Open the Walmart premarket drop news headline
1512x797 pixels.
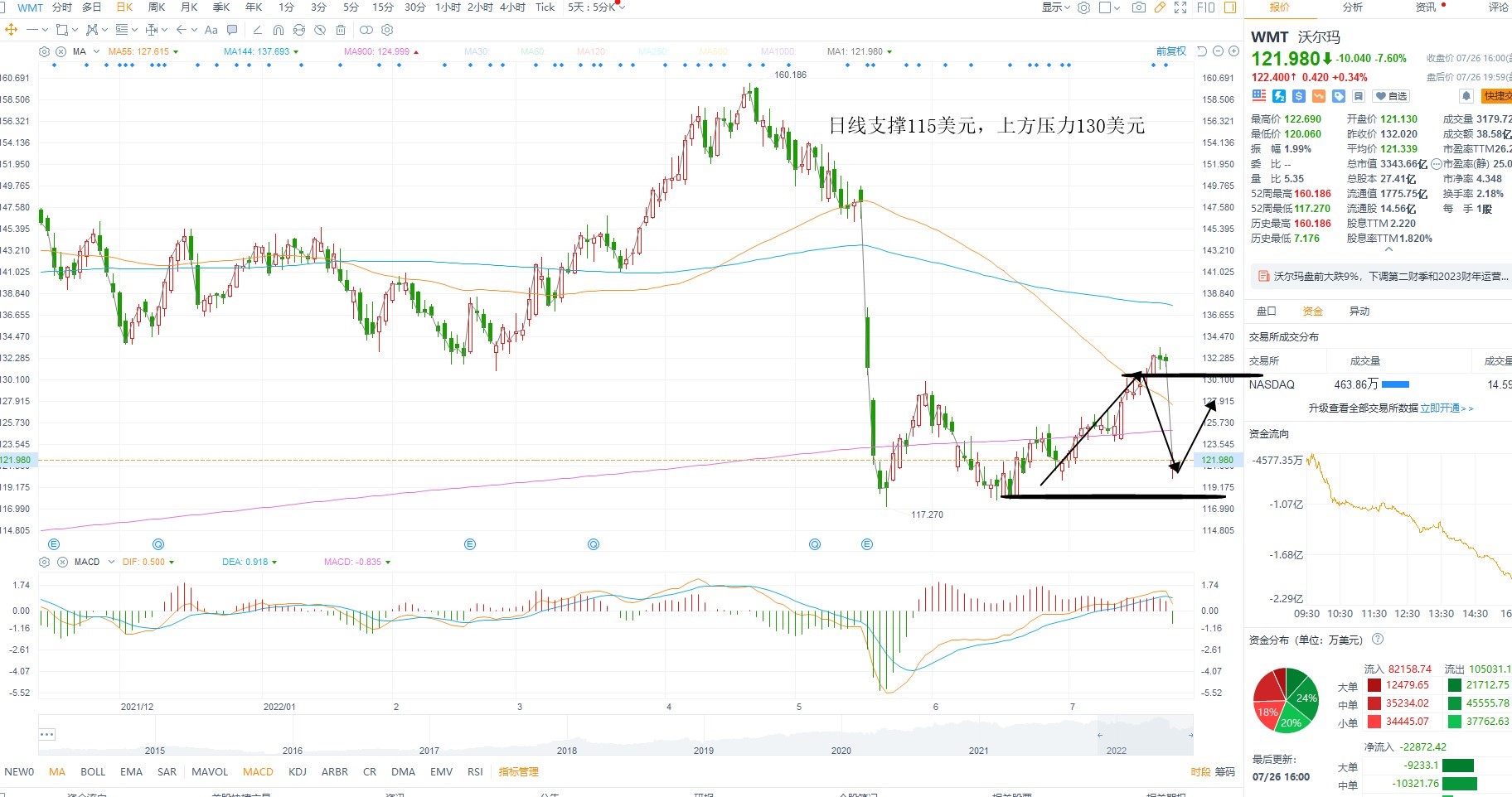[x=1390, y=277]
